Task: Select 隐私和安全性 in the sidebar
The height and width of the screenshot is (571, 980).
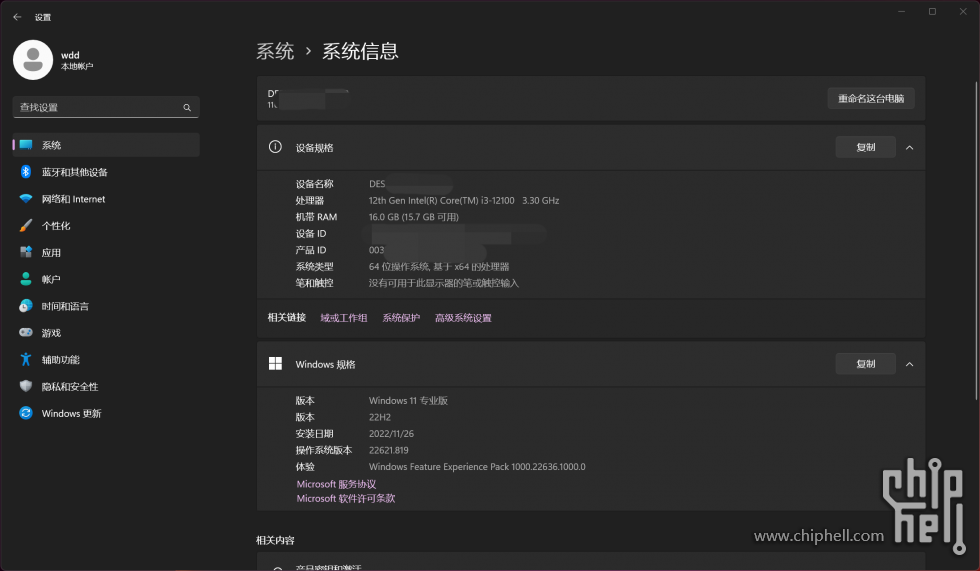Action: point(106,387)
